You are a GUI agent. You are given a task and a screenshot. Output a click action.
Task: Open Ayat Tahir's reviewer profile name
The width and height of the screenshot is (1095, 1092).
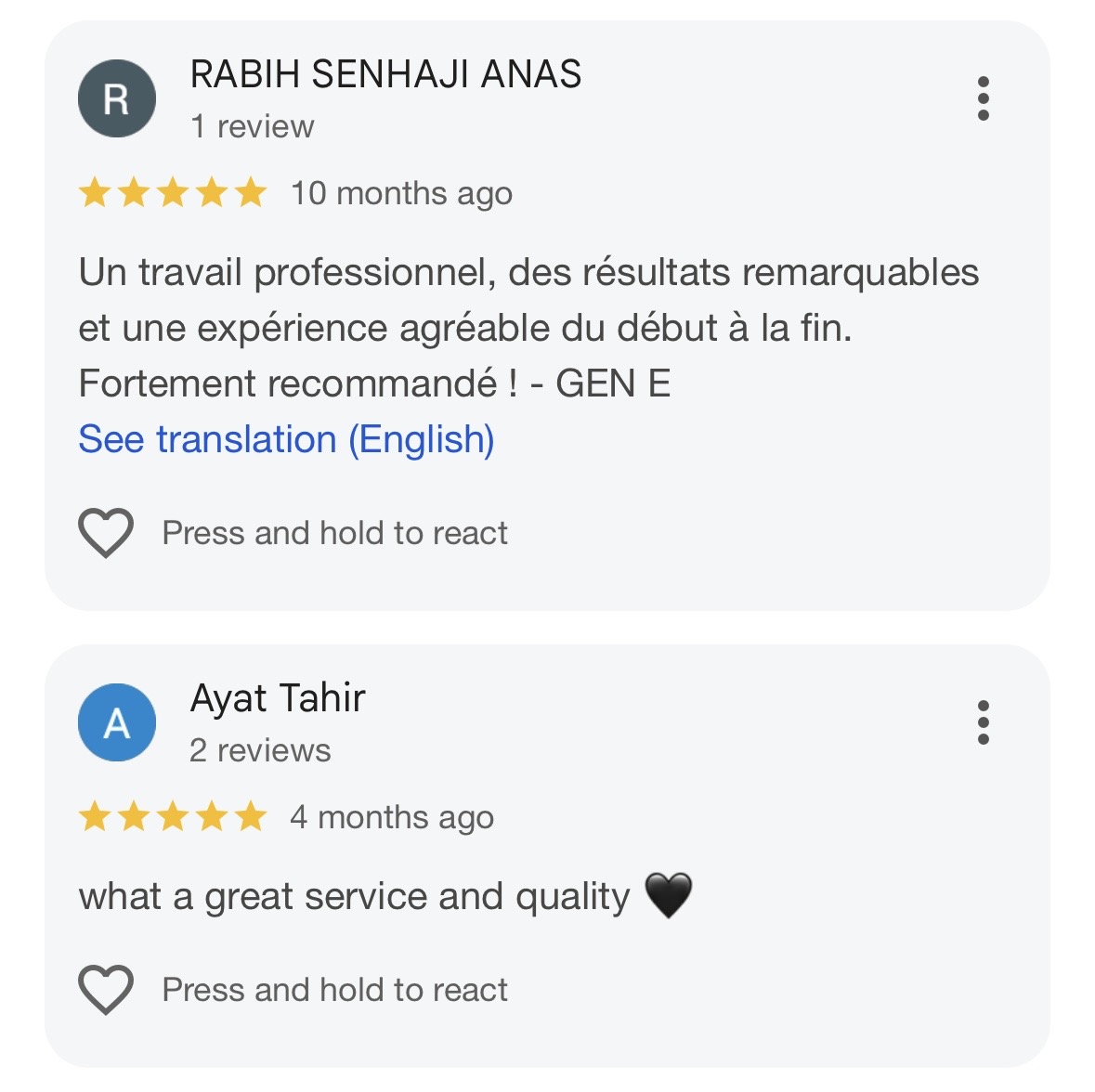point(278,698)
